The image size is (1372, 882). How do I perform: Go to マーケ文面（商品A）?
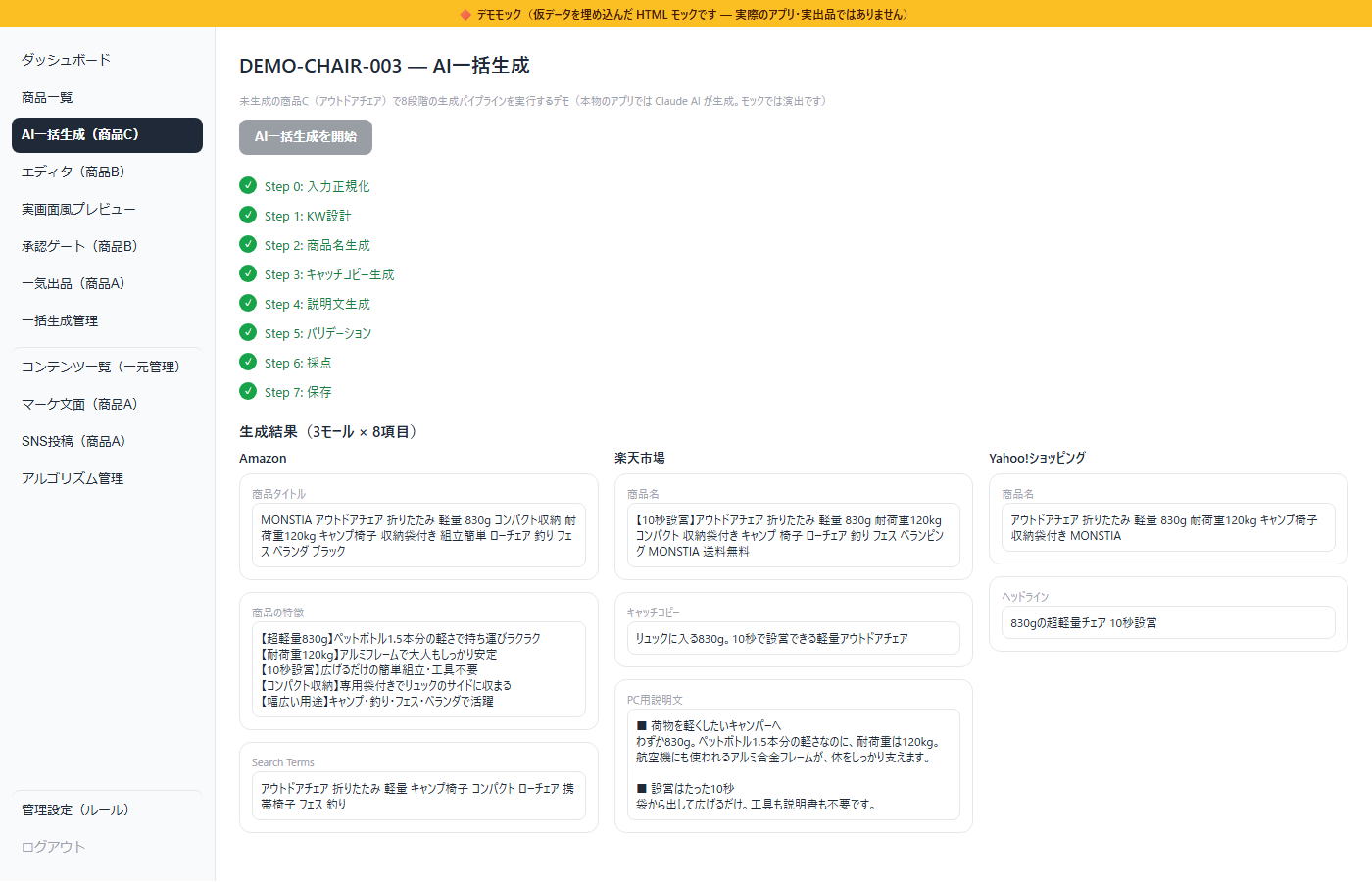point(107,404)
